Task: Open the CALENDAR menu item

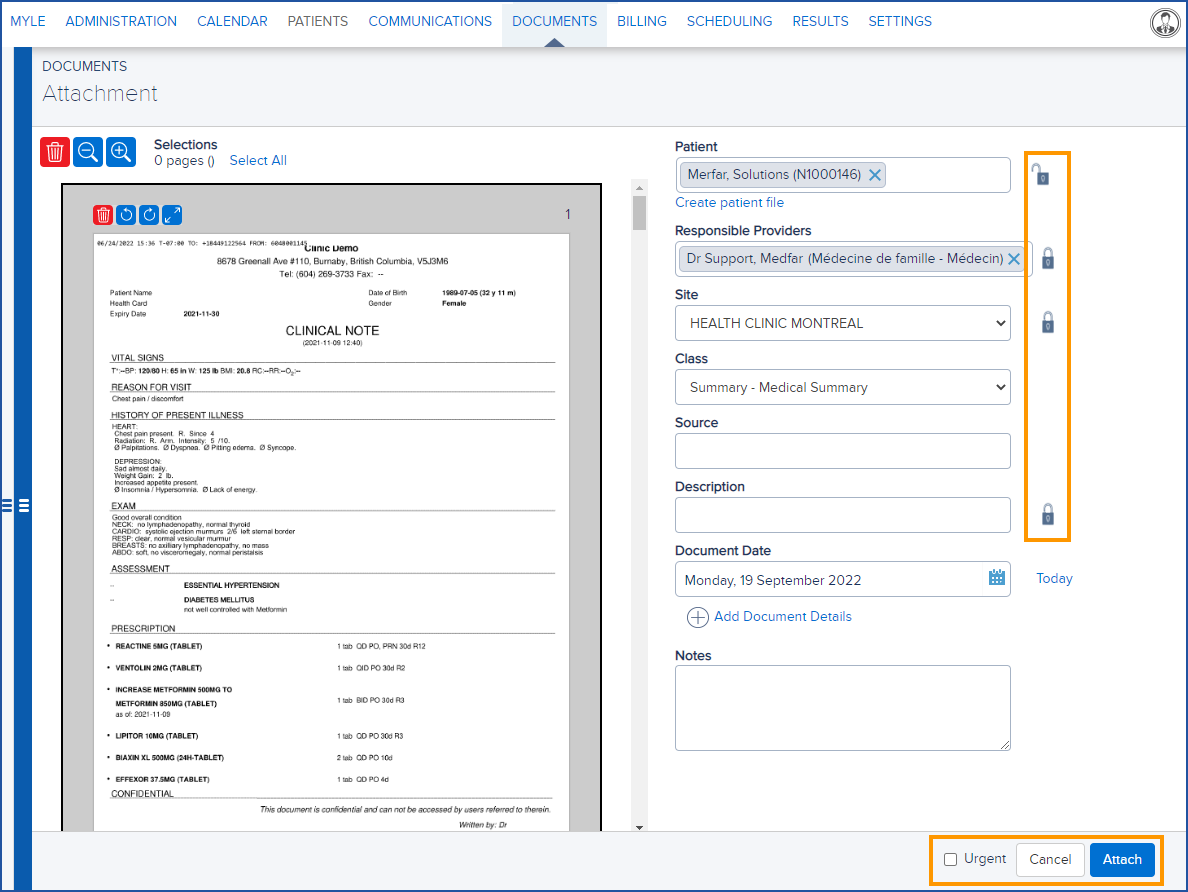Action: (232, 20)
